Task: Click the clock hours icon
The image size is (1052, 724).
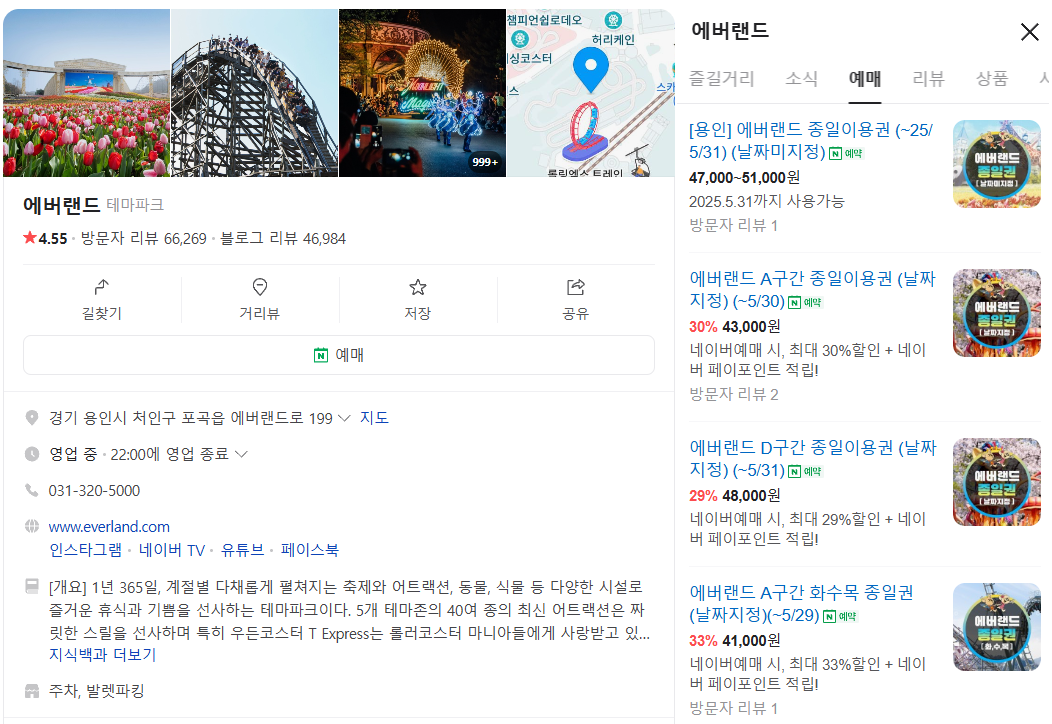Action: (32, 454)
